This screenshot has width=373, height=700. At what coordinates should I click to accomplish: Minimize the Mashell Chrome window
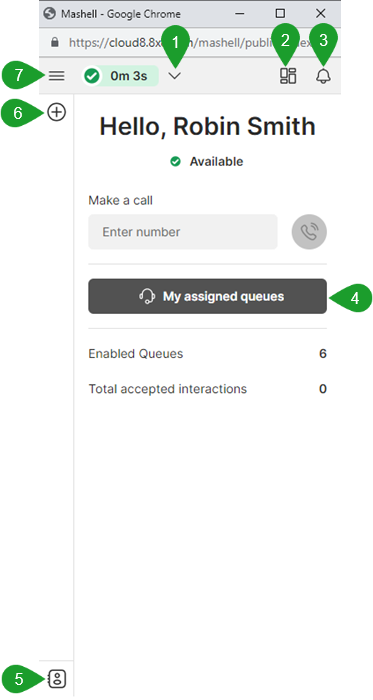[x=240, y=13]
